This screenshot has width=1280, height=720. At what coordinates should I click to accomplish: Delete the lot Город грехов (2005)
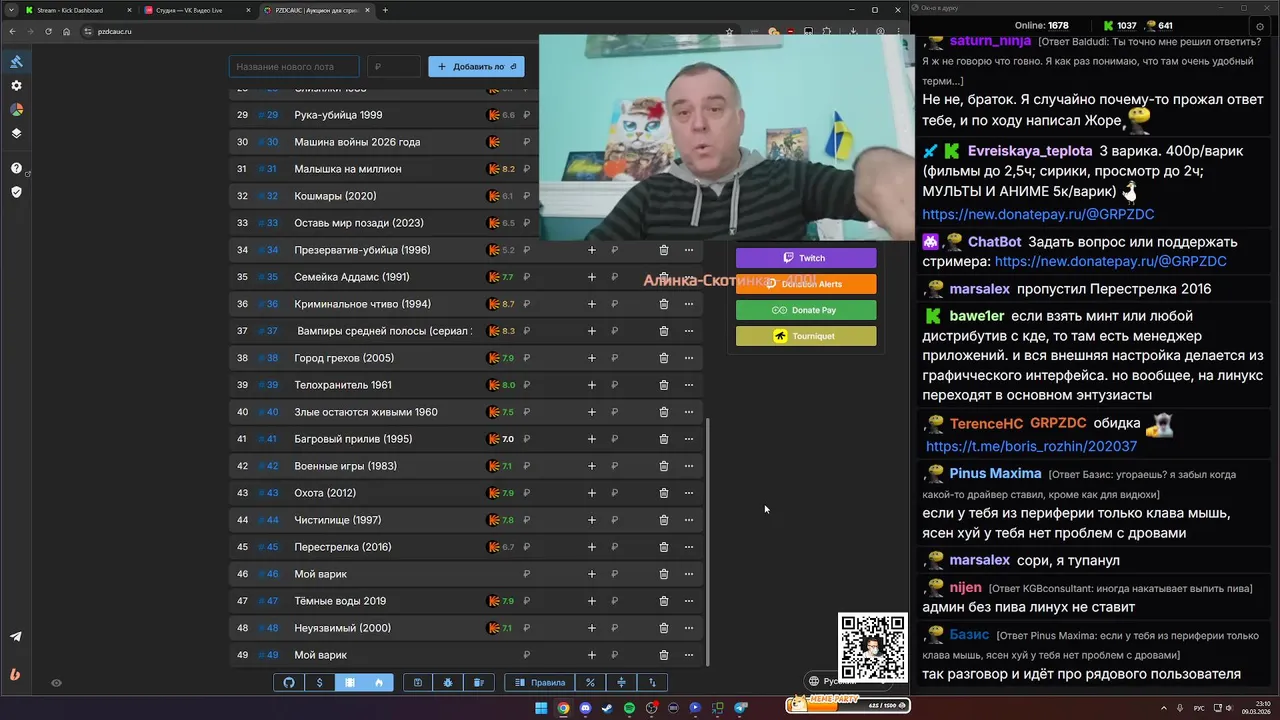tap(663, 358)
